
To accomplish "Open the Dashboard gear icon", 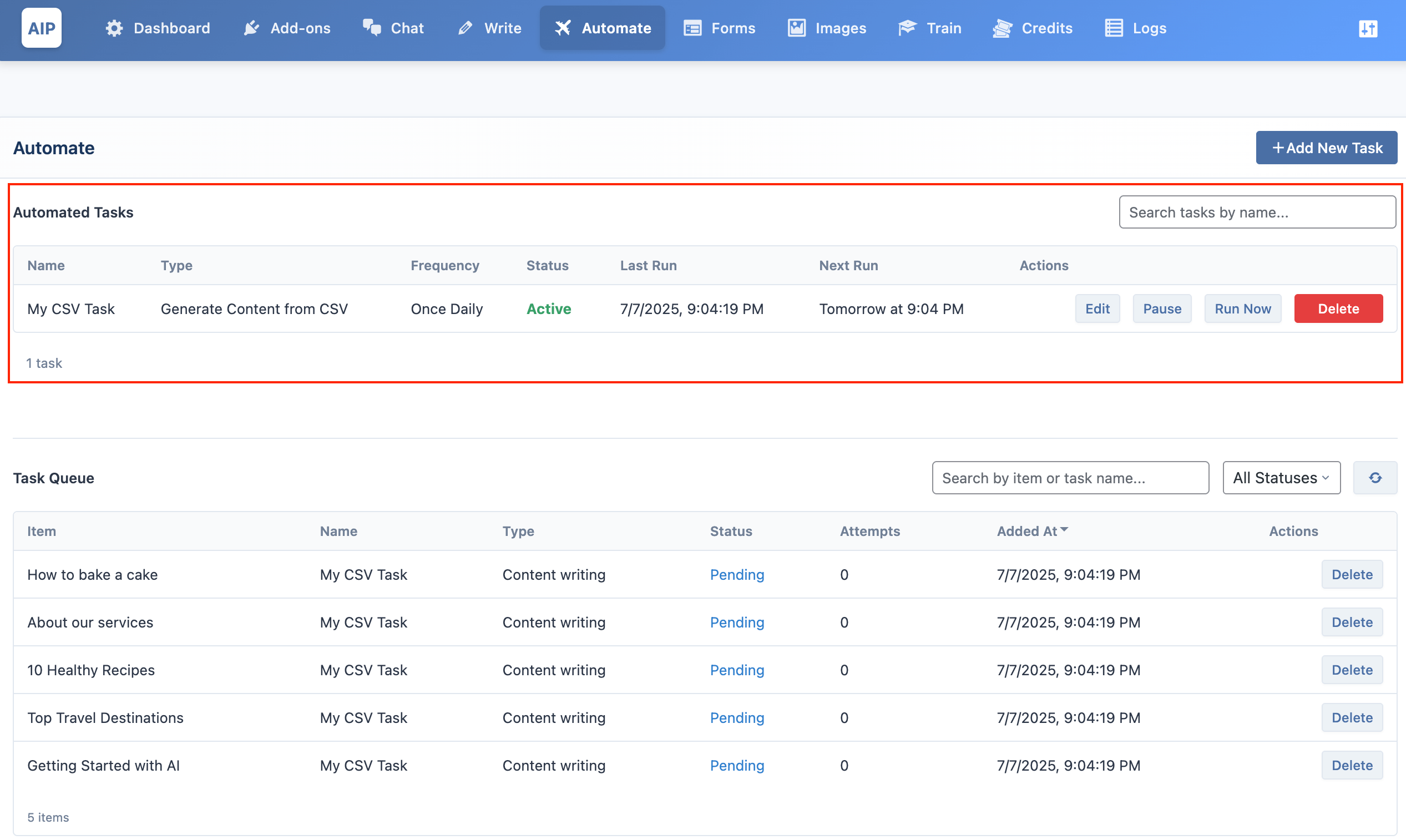I will click(x=114, y=28).
